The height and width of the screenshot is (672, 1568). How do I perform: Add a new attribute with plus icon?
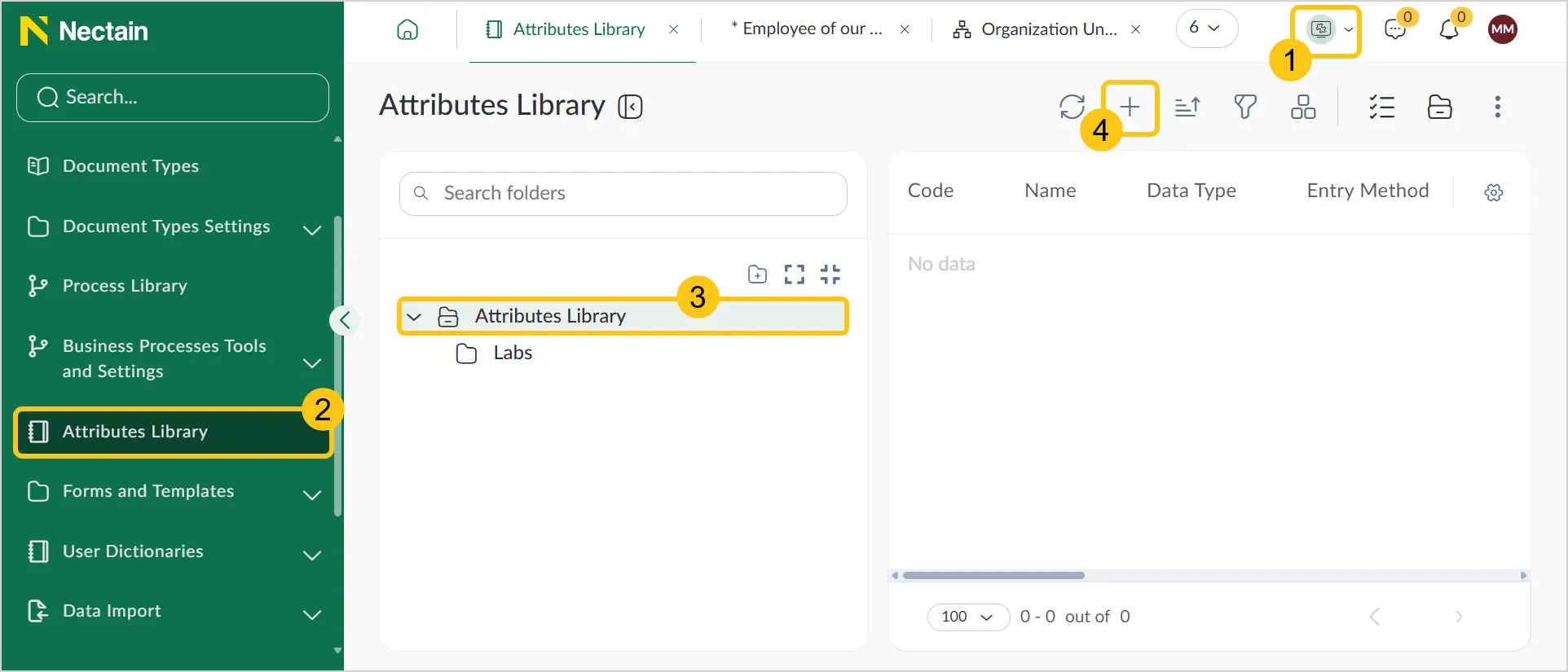point(1130,107)
